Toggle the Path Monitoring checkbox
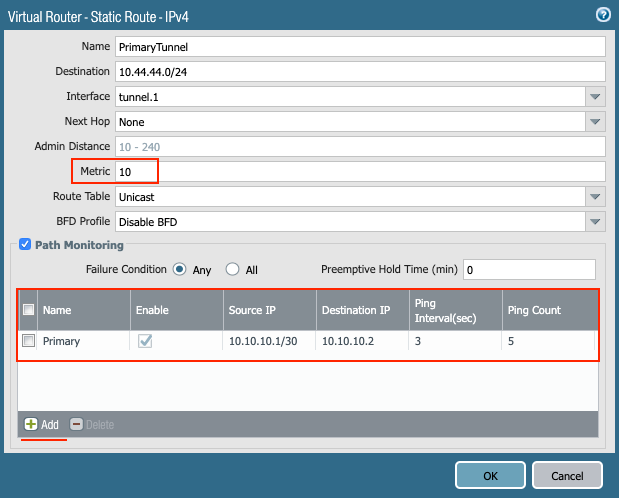Viewport: 619px width, 498px height. tap(25, 244)
